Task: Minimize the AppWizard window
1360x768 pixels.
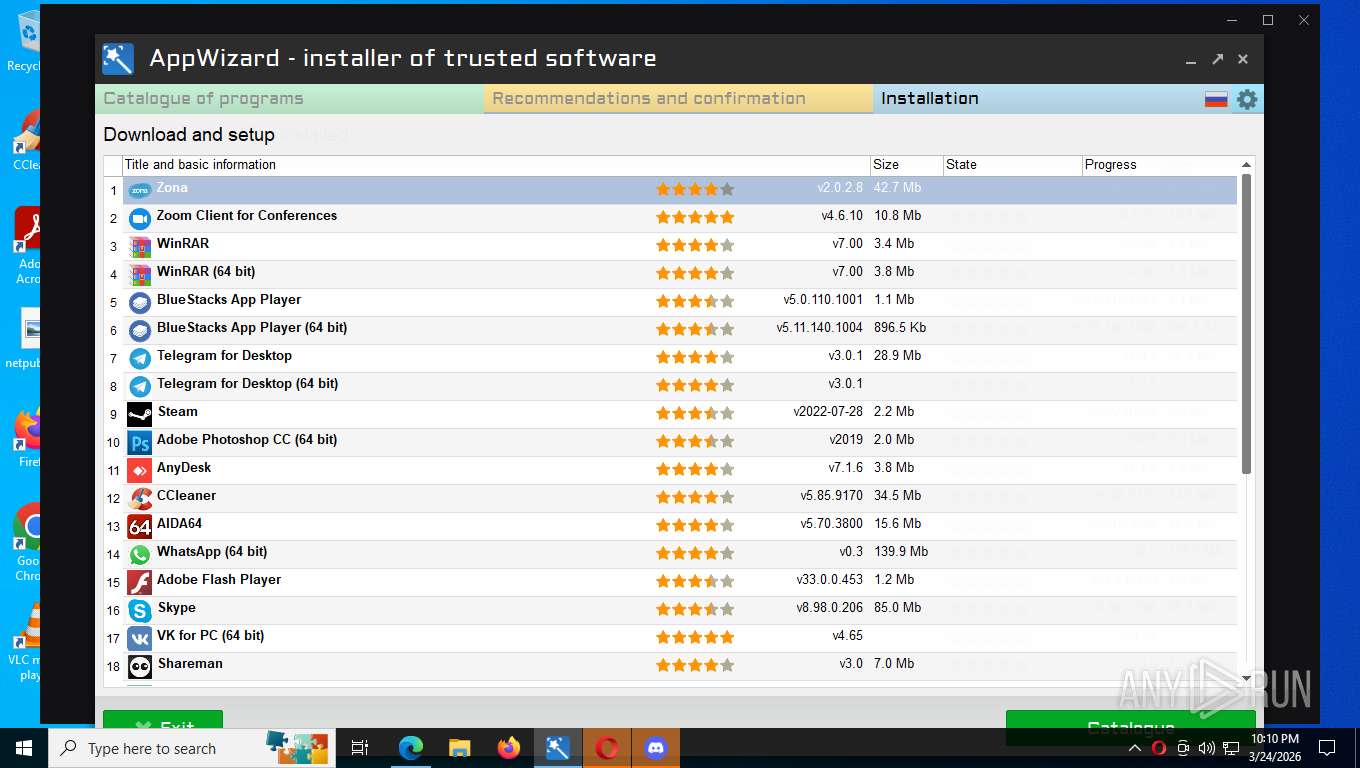Action: tap(1191, 60)
